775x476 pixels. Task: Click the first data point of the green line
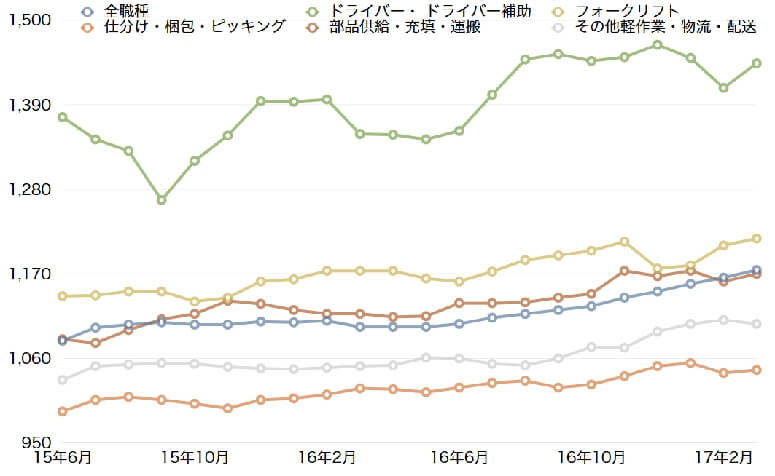(62, 117)
